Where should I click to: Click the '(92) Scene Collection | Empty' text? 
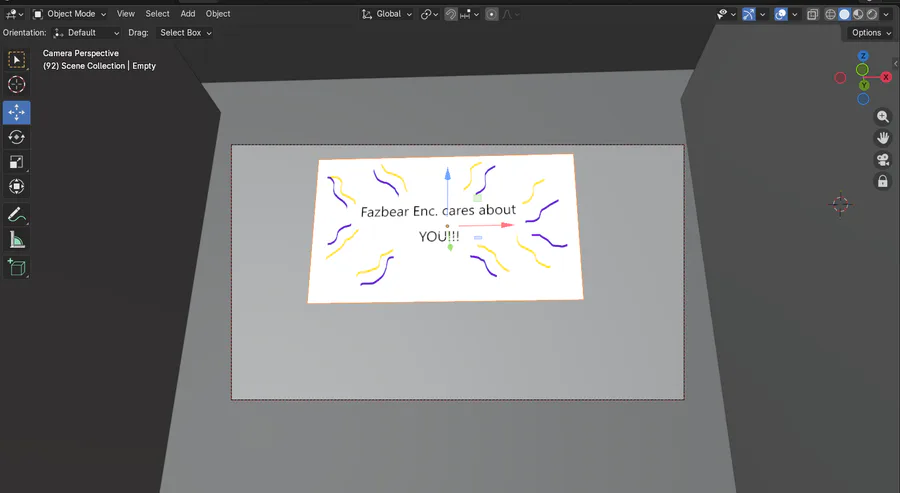point(99,66)
